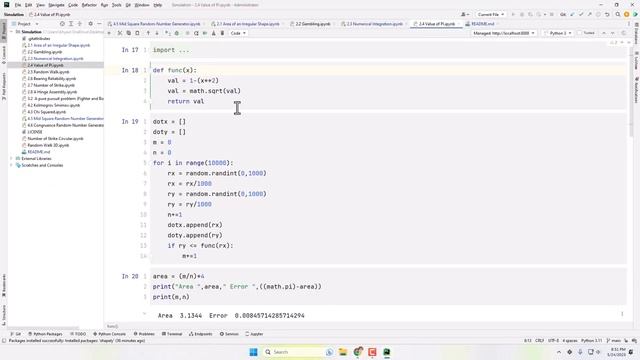Open the Problems tool window
Image resolution: width=640 pixels, height=360 pixels.
point(144,334)
